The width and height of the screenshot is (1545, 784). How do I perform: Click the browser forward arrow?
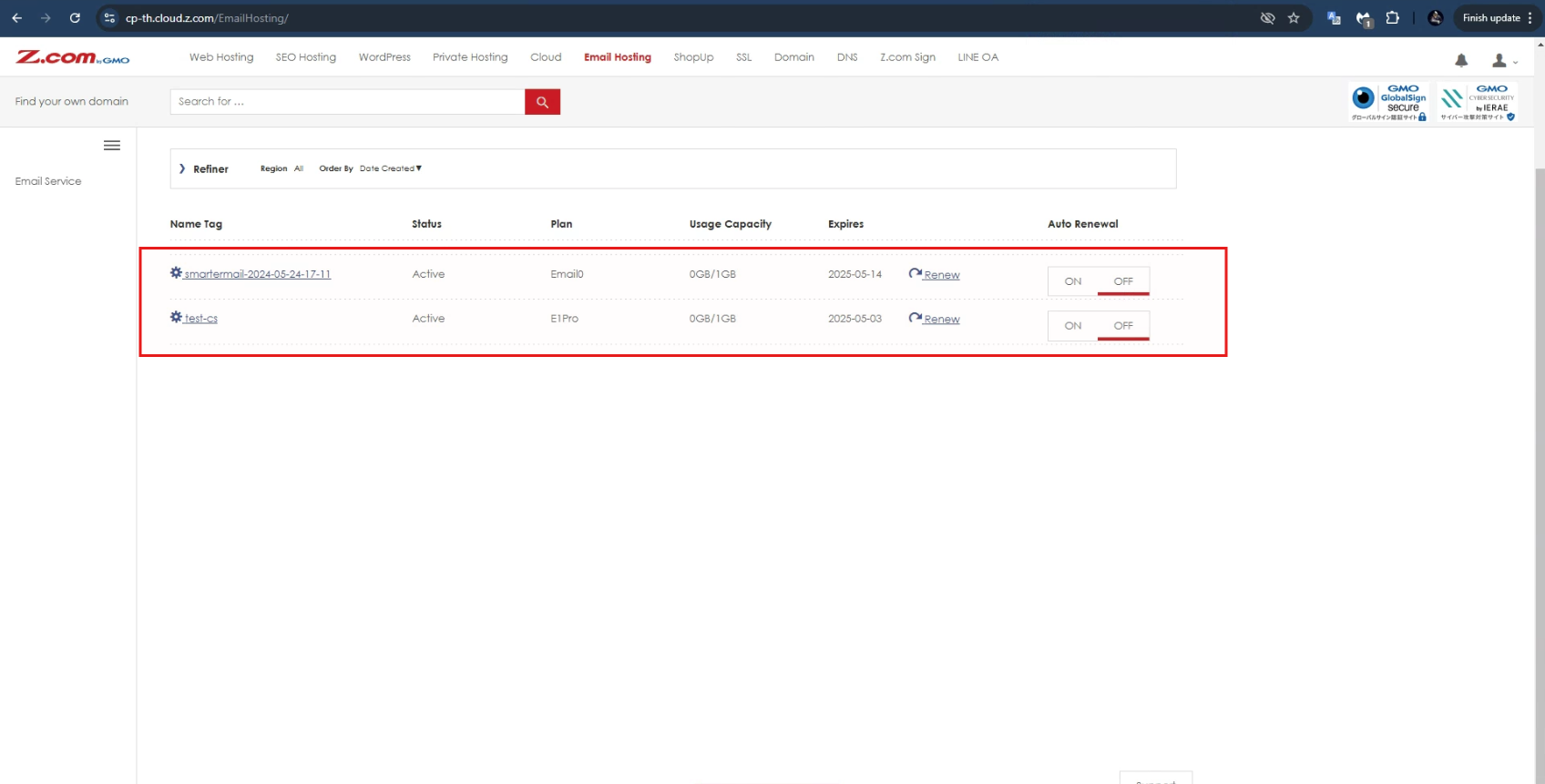coord(46,18)
